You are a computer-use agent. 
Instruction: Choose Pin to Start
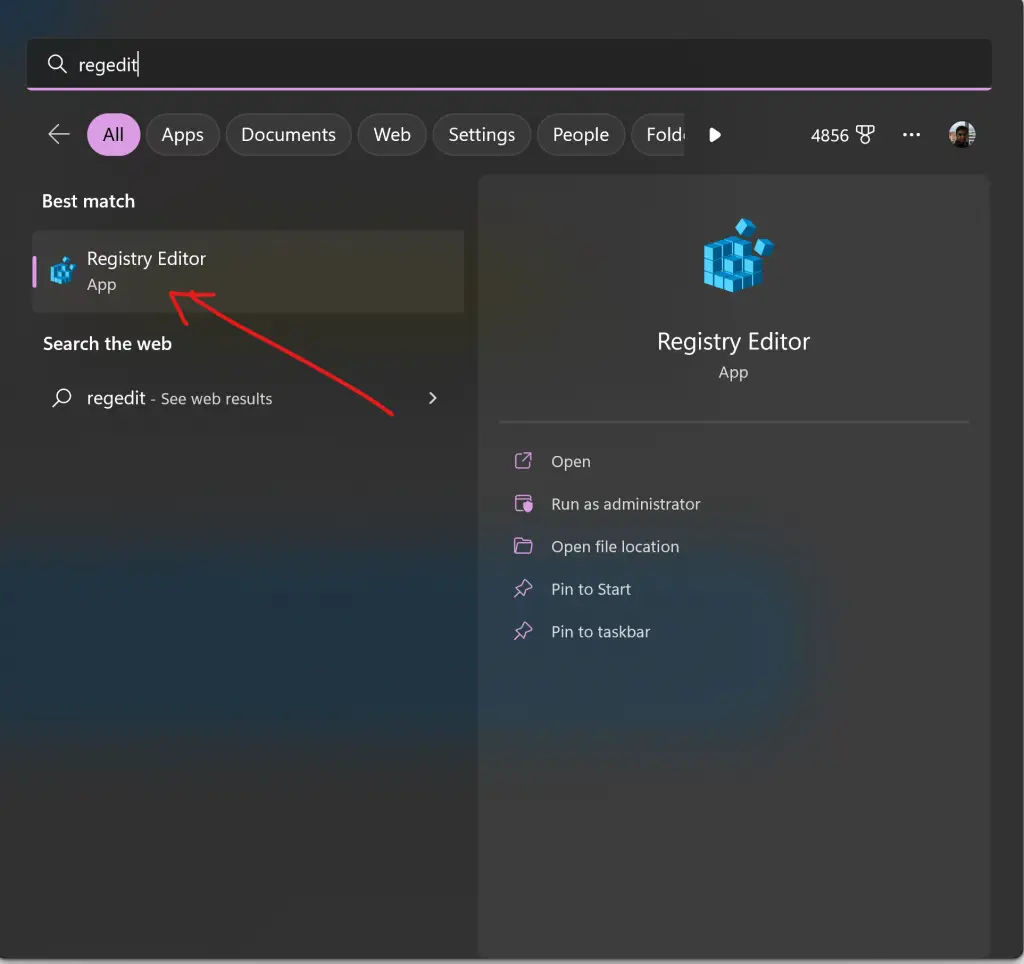point(591,589)
